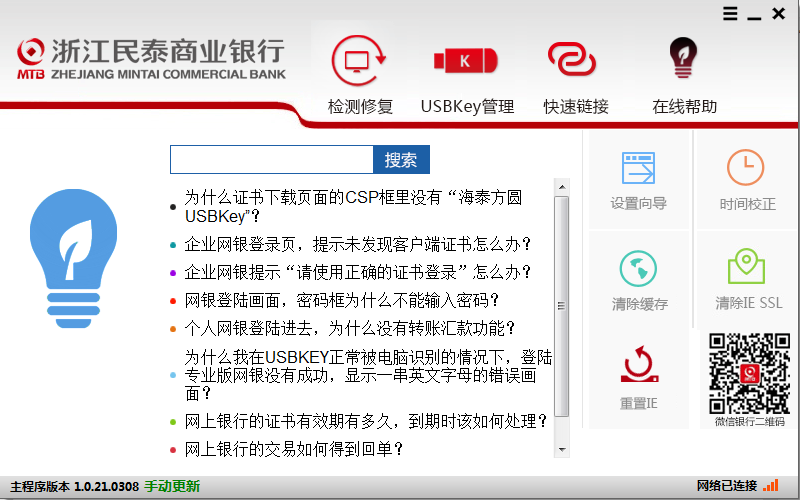Click the FAQ list scroll up arrow
Image resolution: width=800 pixels, height=500 pixels.
pos(562,187)
